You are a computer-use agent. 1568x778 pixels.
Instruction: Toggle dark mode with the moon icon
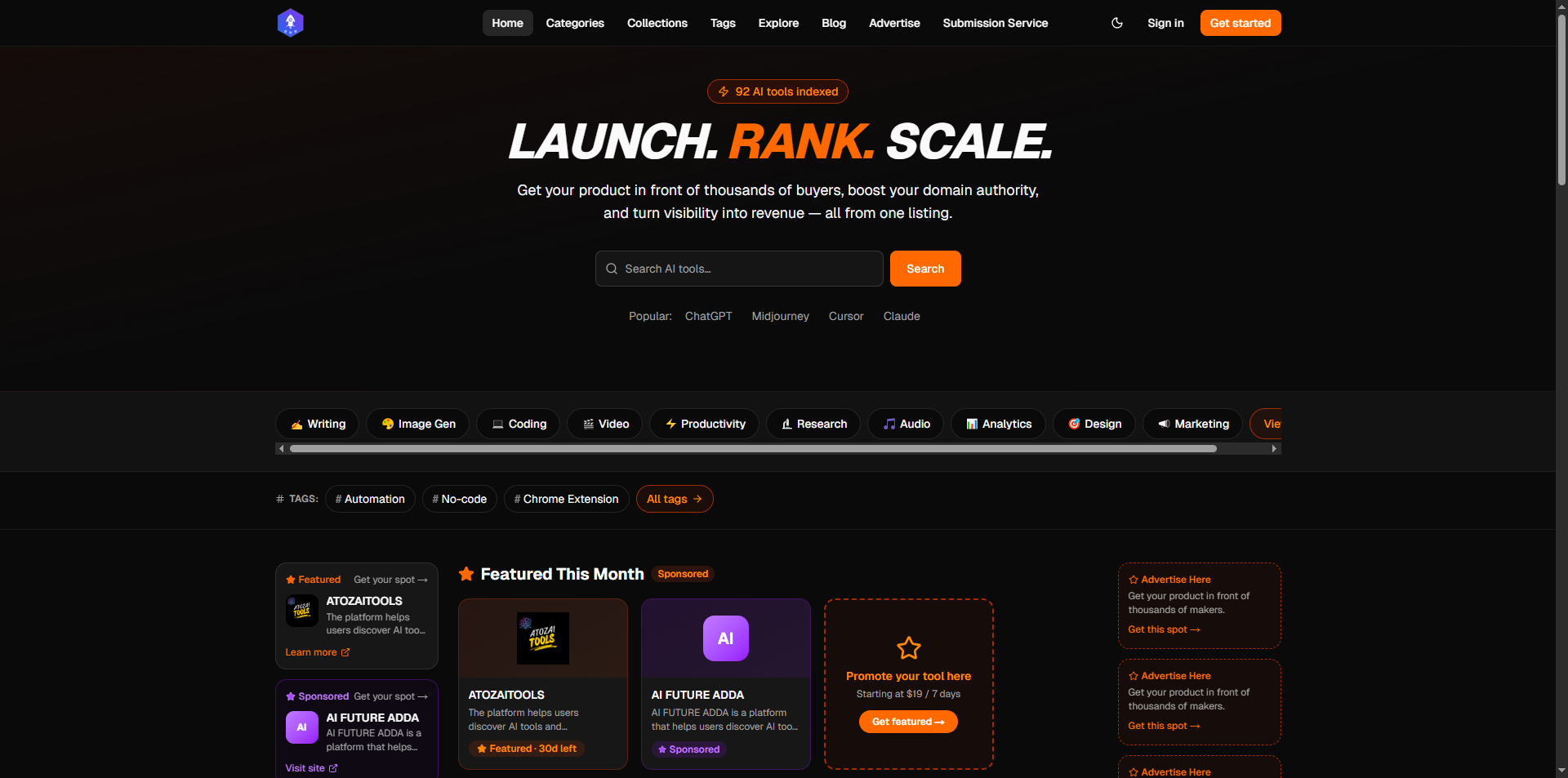(1117, 23)
